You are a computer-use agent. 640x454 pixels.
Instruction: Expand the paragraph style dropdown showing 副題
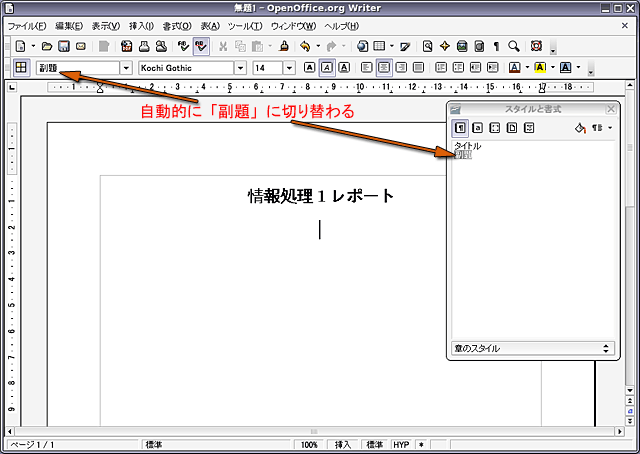click(x=126, y=68)
